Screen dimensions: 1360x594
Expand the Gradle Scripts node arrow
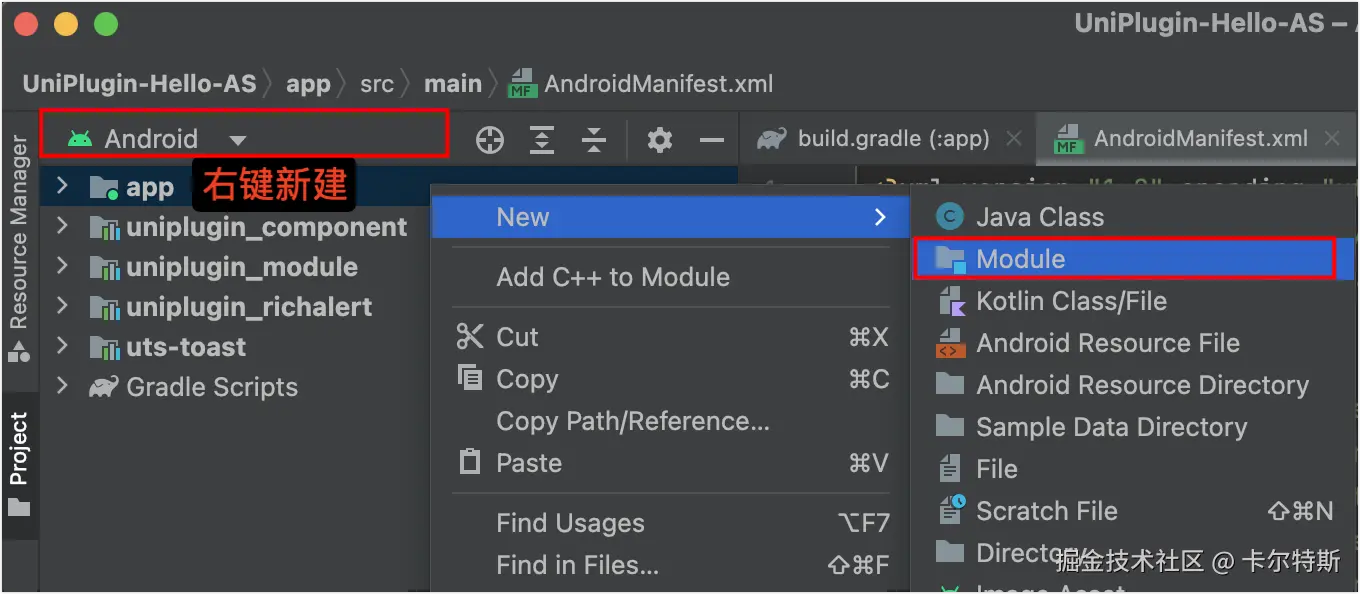[62, 386]
